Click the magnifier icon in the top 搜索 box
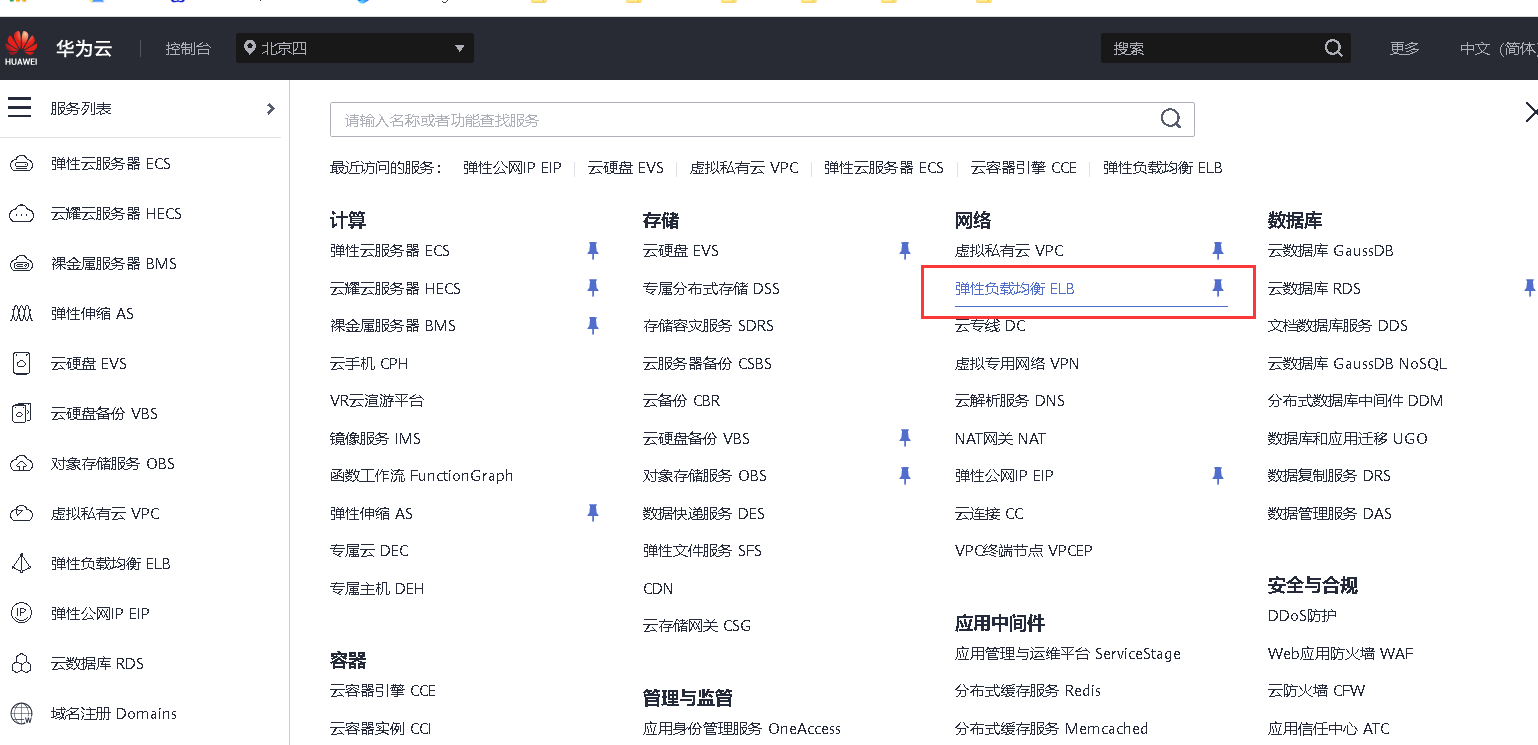1538x745 pixels. tap(1333, 48)
